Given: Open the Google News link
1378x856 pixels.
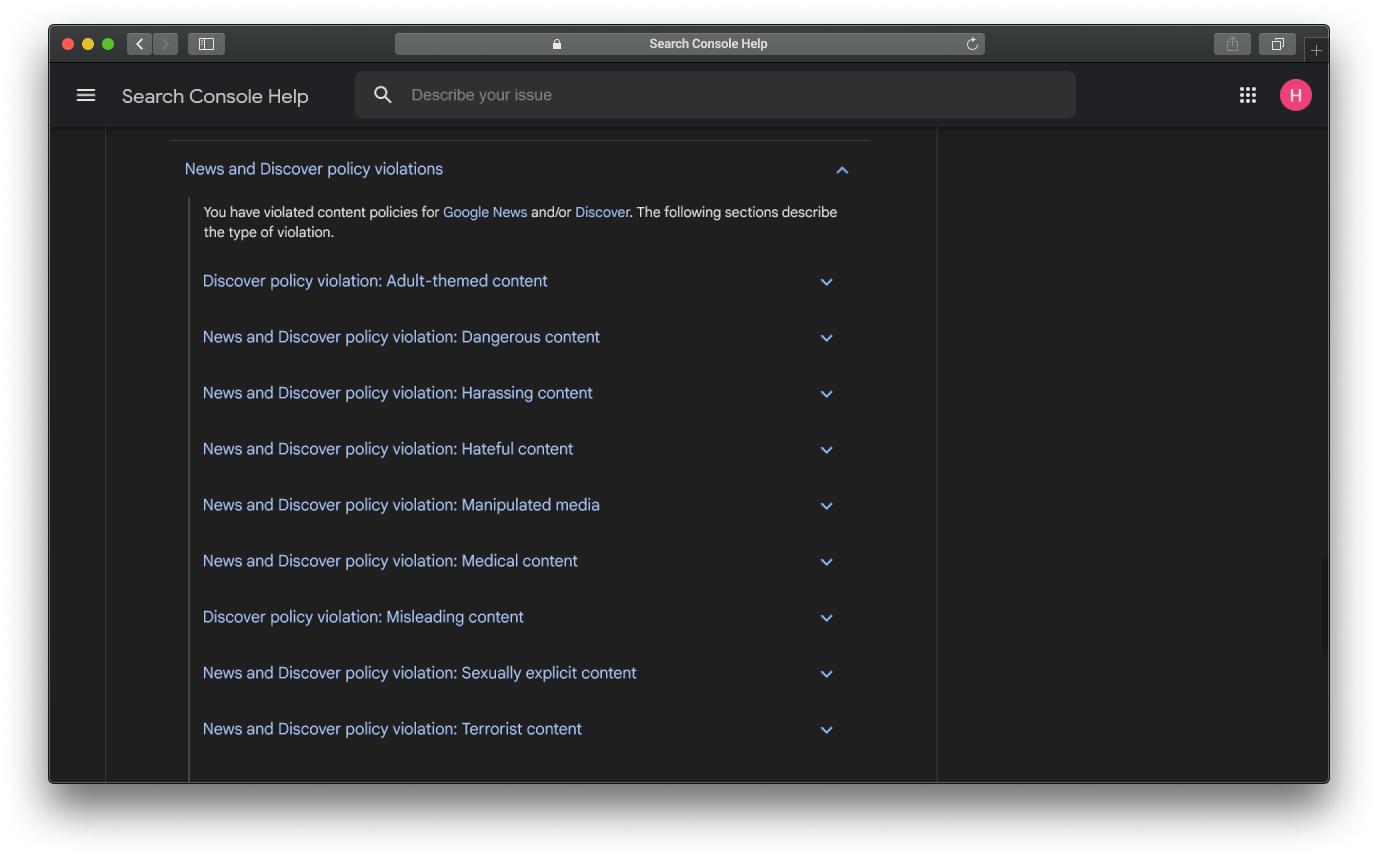Looking at the screenshot, I should point(485,212).
